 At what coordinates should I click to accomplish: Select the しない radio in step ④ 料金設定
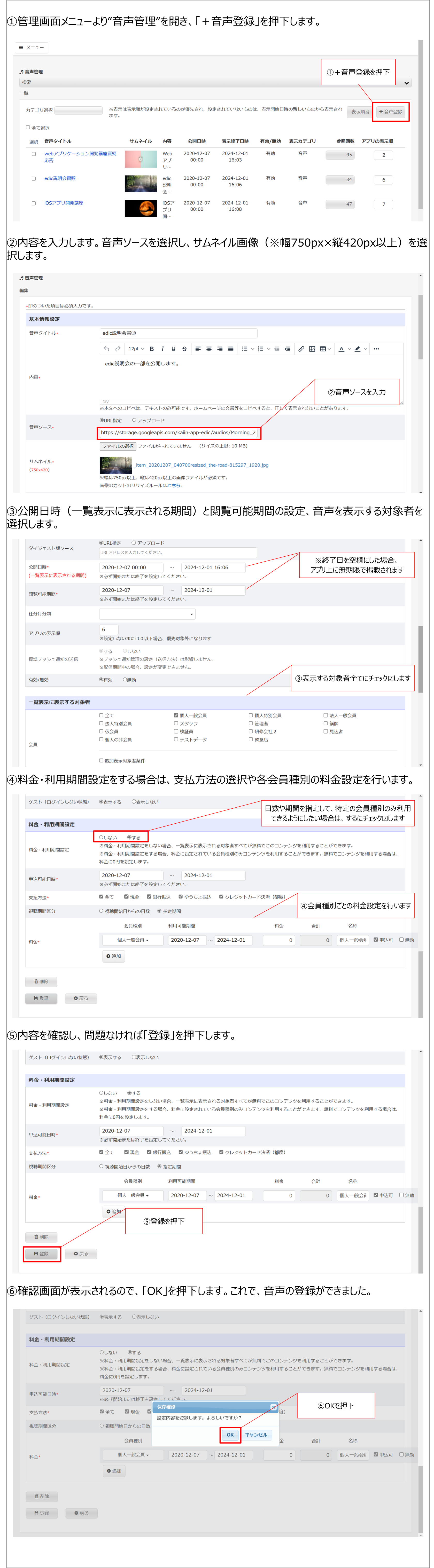pos(101,838)
